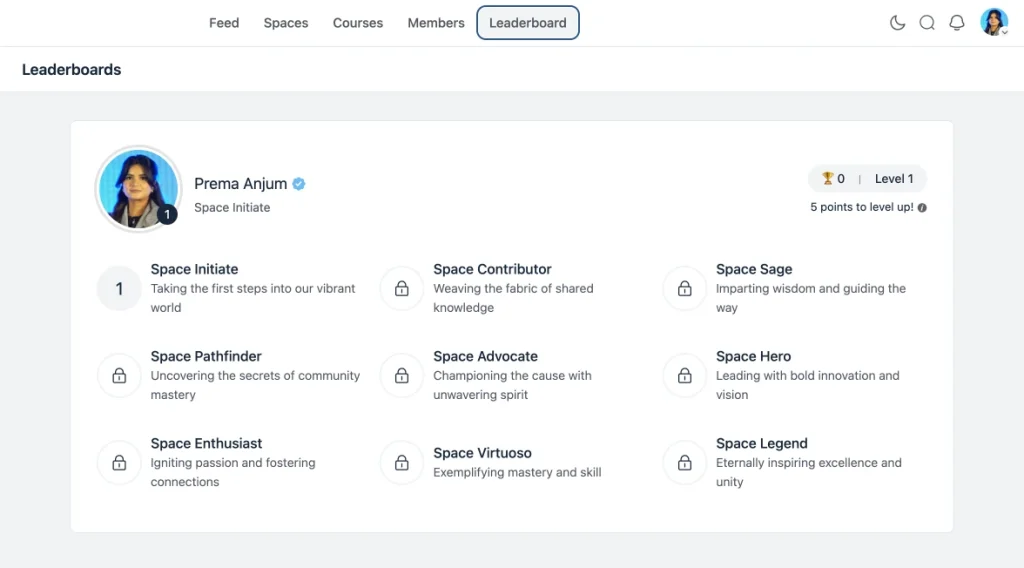The width and height of the screenshot is (1024, 568).
Task: Click the Space Hero lock icon
Action: [x=684, y=375]
